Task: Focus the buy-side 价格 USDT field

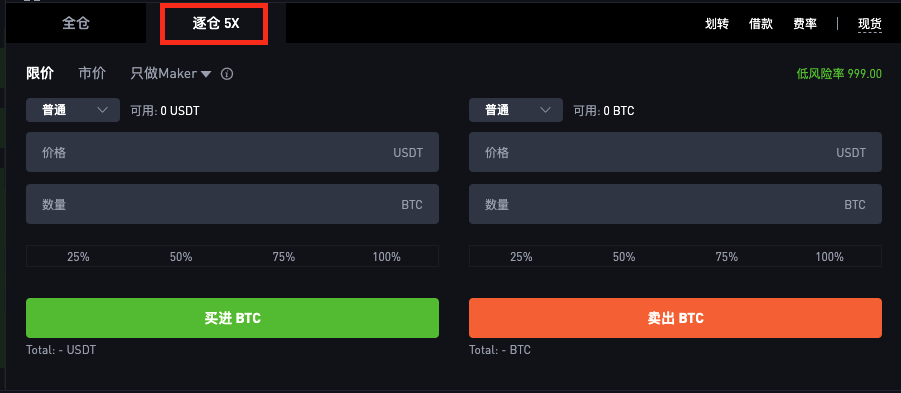Action: point(232,152)
